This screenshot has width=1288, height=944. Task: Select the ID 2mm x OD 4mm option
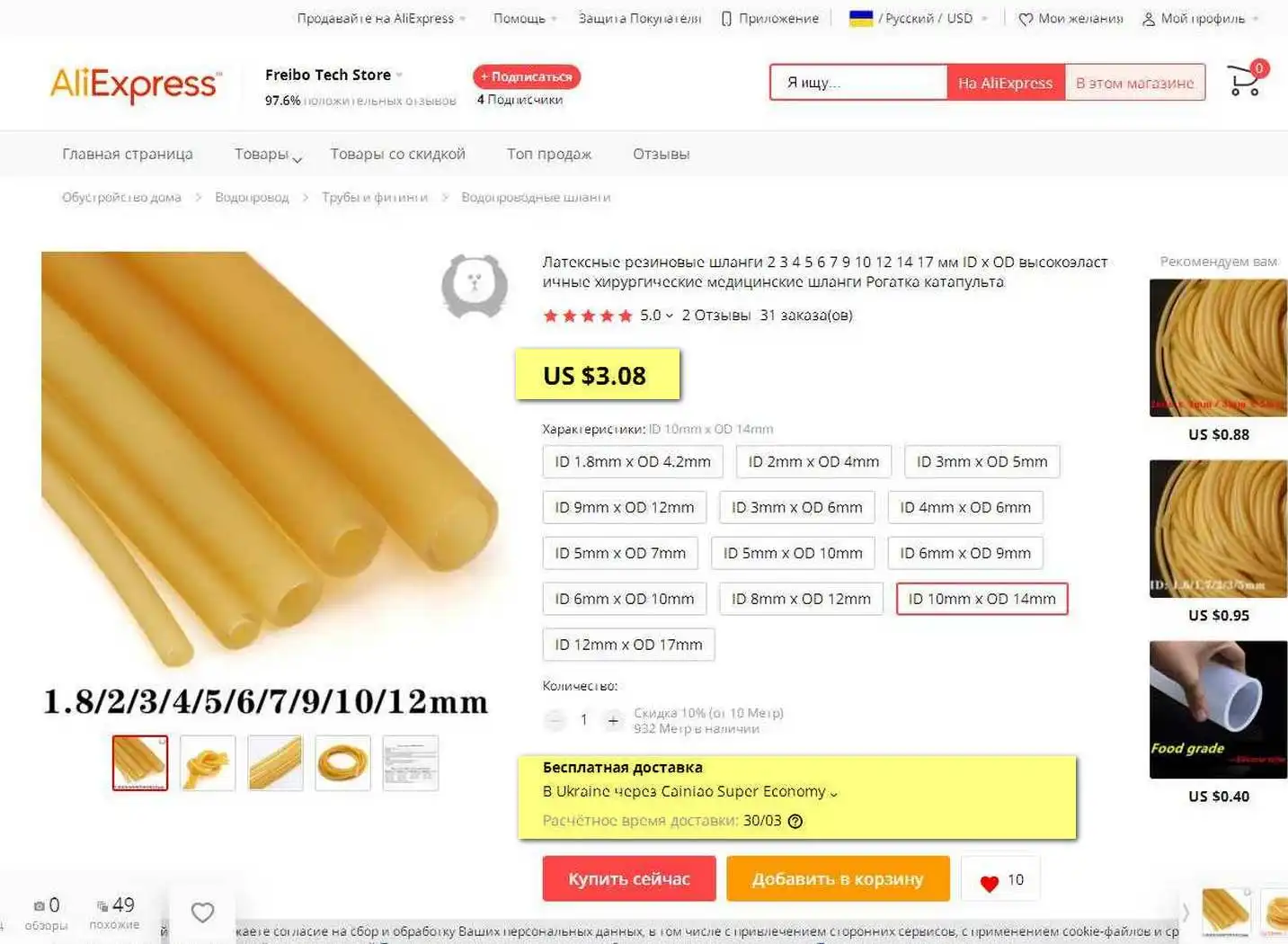(x=813, y=462)
